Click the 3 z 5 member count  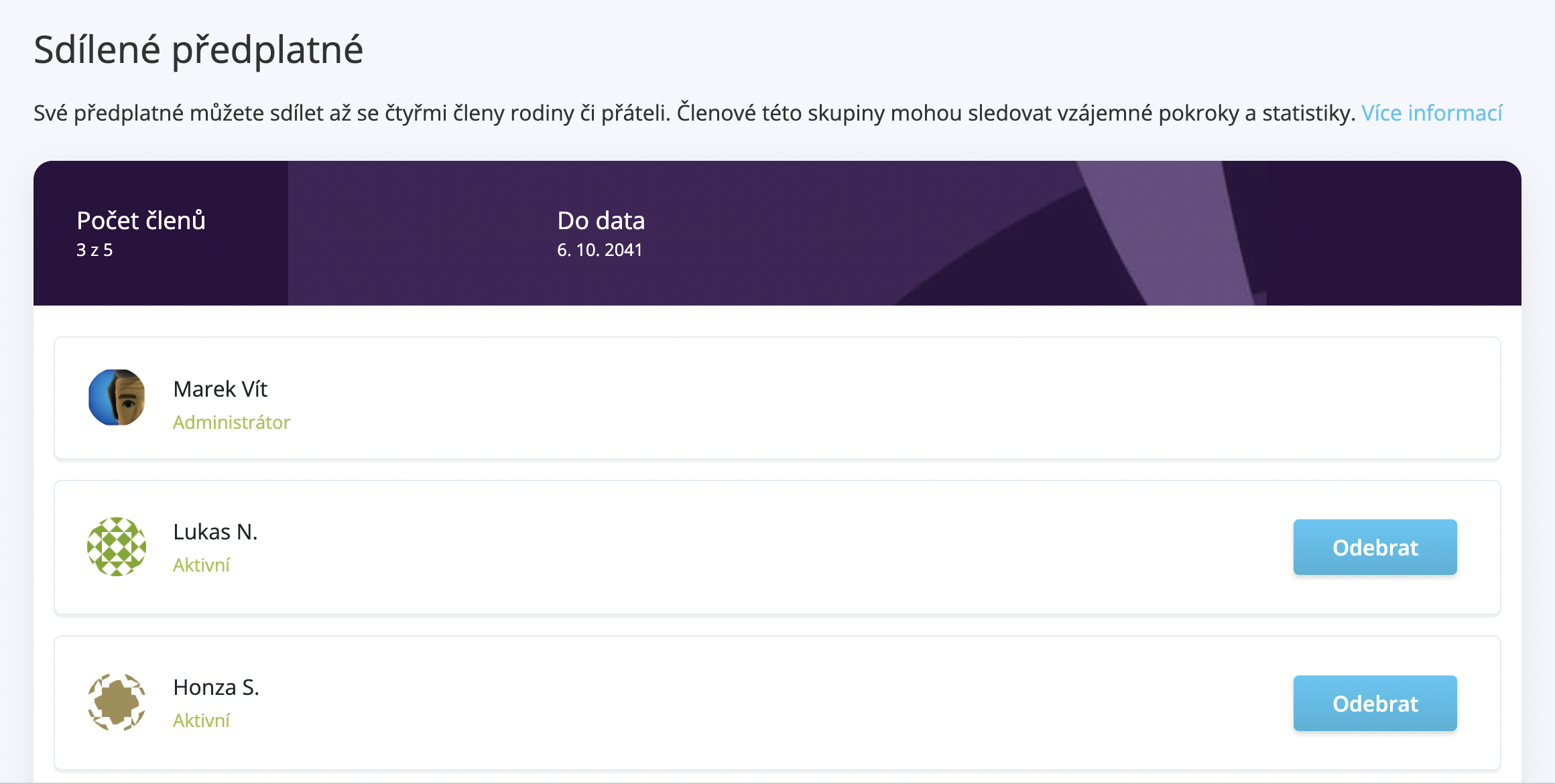tap(95, 250)
